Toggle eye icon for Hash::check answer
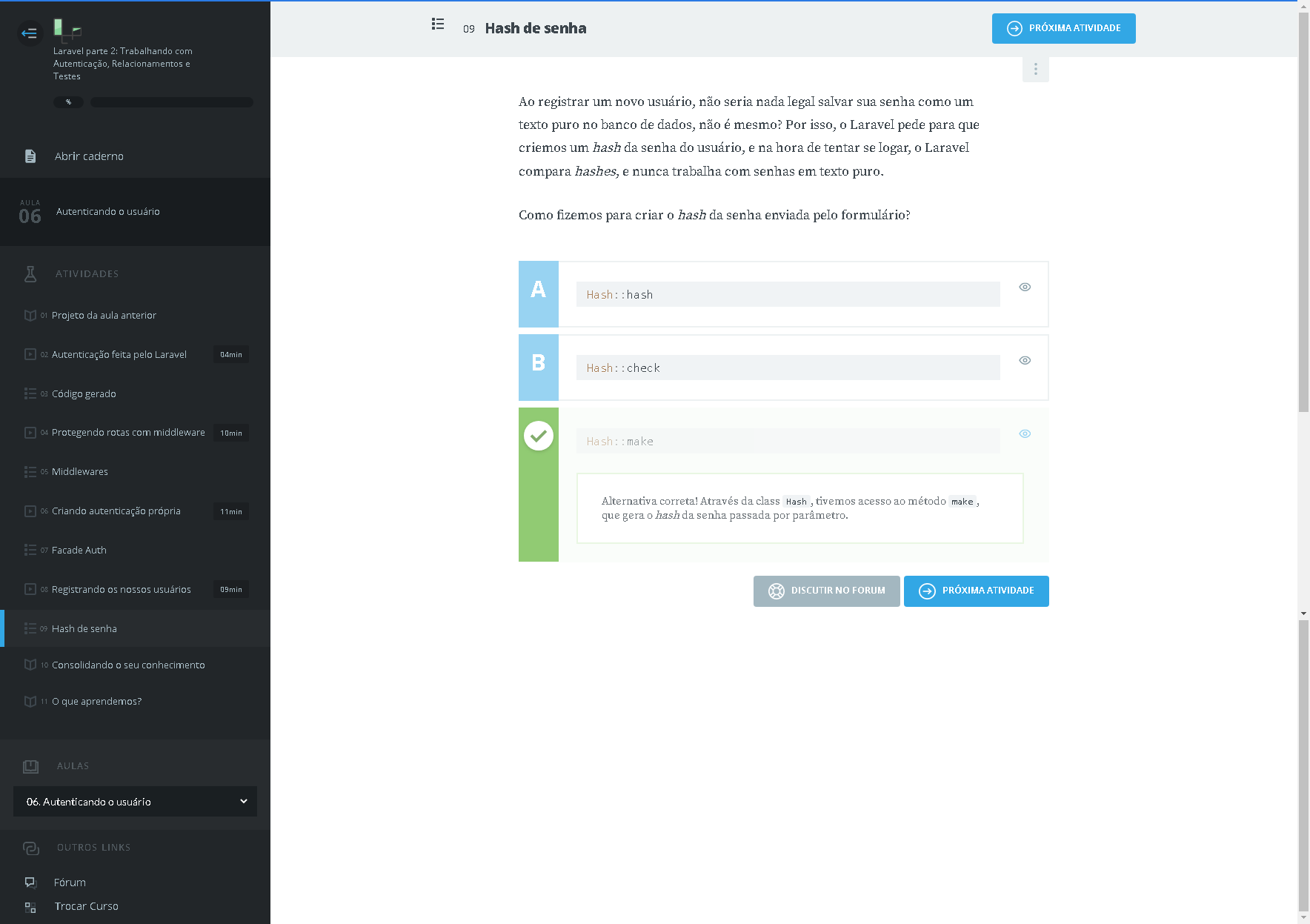Image resolution: width=1310 pixels, height=924 pixels. tap(1025, 361)
